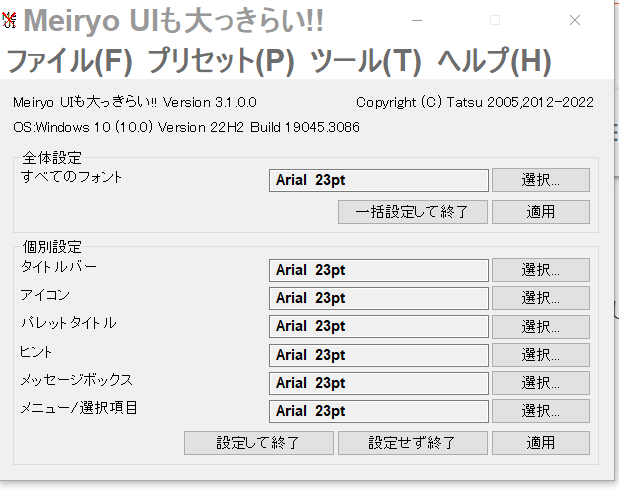The height and width of the screenshot is (490, 619).
Task: Click 選択... for アイコン
Action: [541, 298]
